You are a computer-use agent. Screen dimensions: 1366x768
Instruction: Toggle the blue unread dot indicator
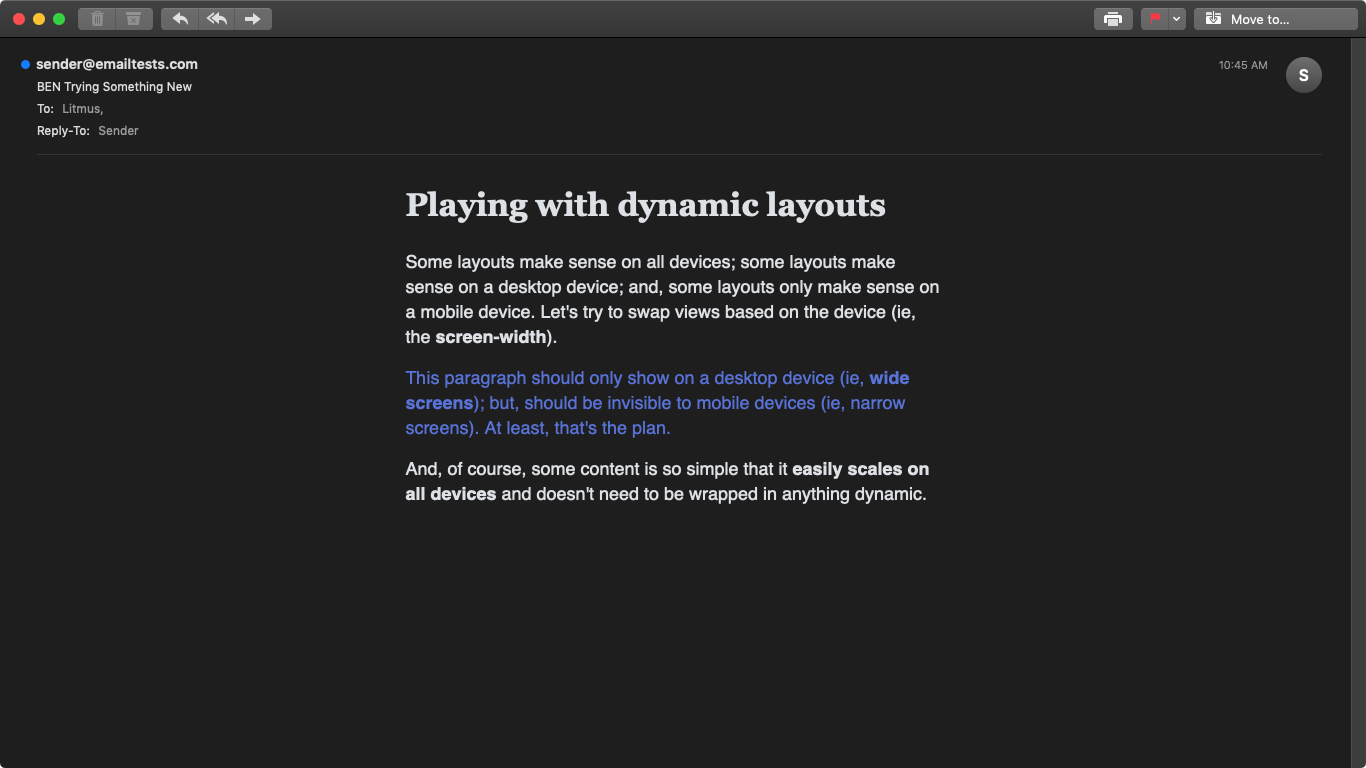[25, 65]
